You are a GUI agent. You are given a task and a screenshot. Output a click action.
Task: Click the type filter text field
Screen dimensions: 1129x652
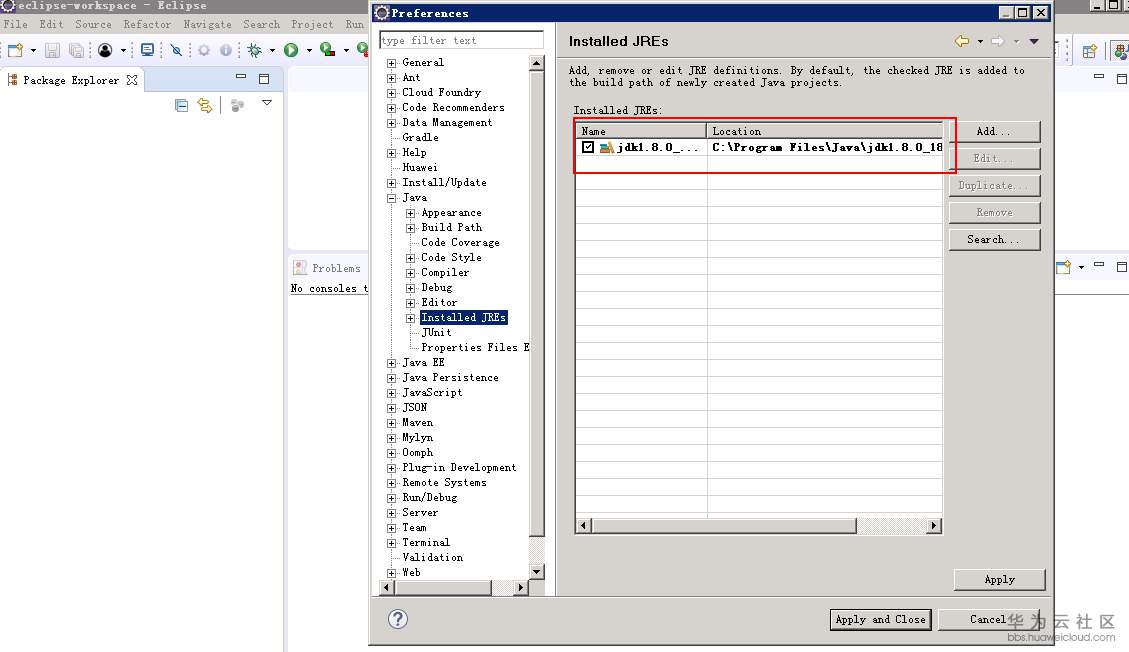tap(462, 40)
